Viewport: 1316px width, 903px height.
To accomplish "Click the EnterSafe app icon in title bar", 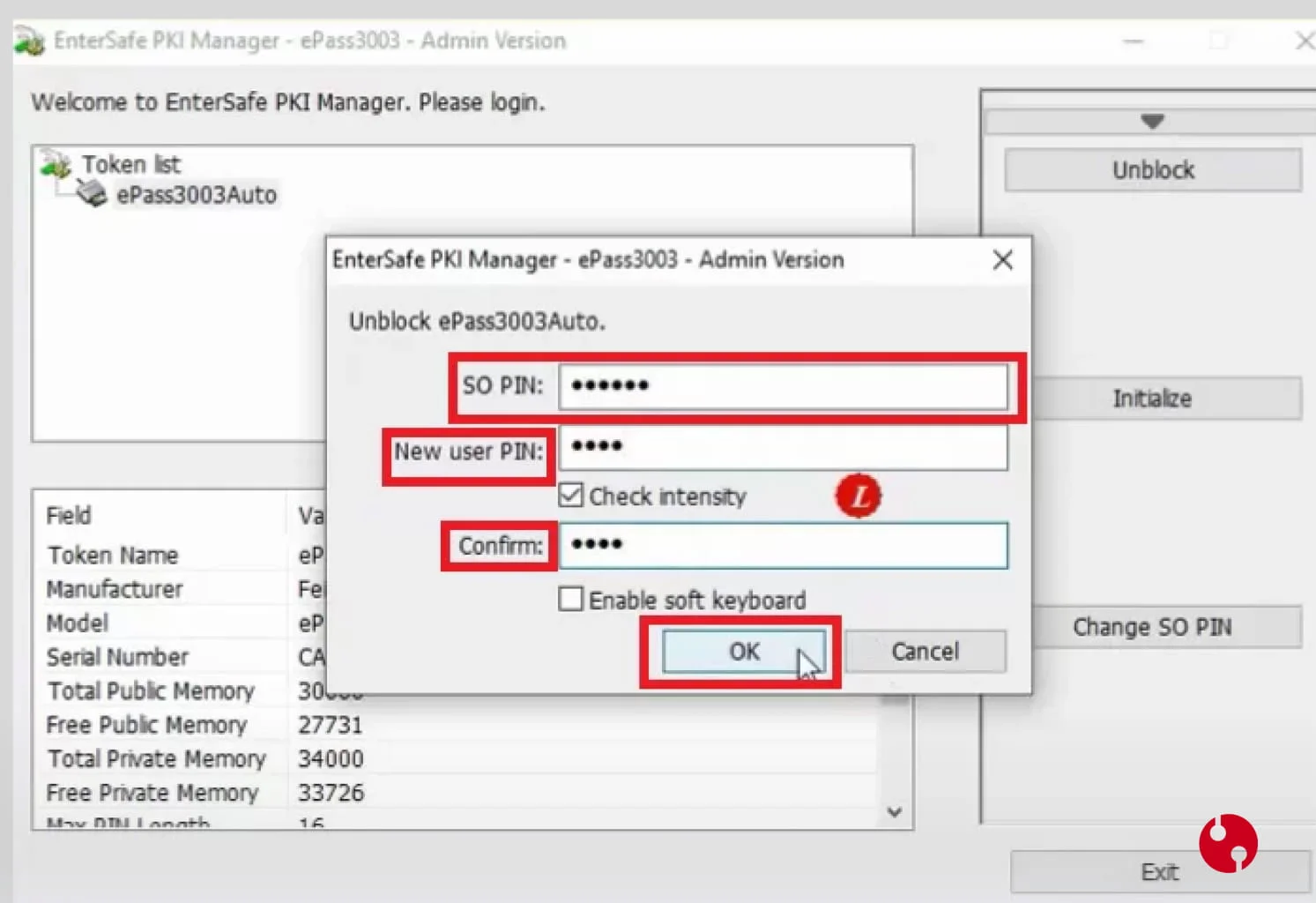I will point(29,41).
